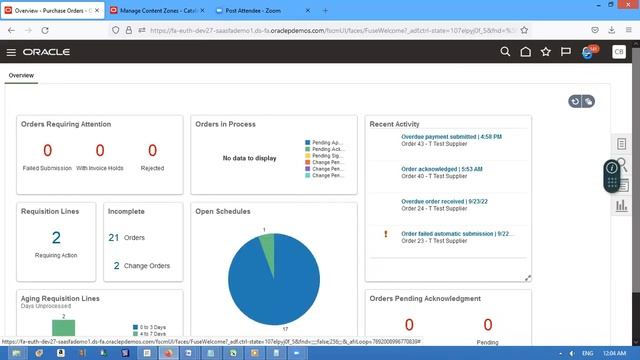Click the green bar in Aging Requisition Lines
640x360 pixels.
click(x=64, y=328)
